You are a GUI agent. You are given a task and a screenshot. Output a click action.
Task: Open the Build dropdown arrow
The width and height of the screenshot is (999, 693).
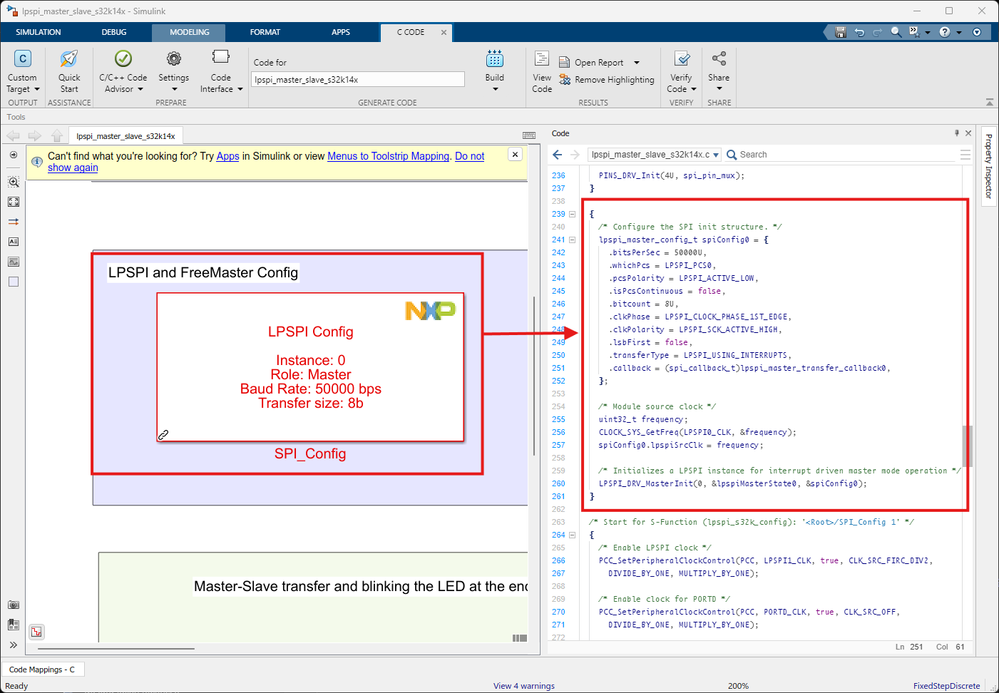(x=494, y=89)
